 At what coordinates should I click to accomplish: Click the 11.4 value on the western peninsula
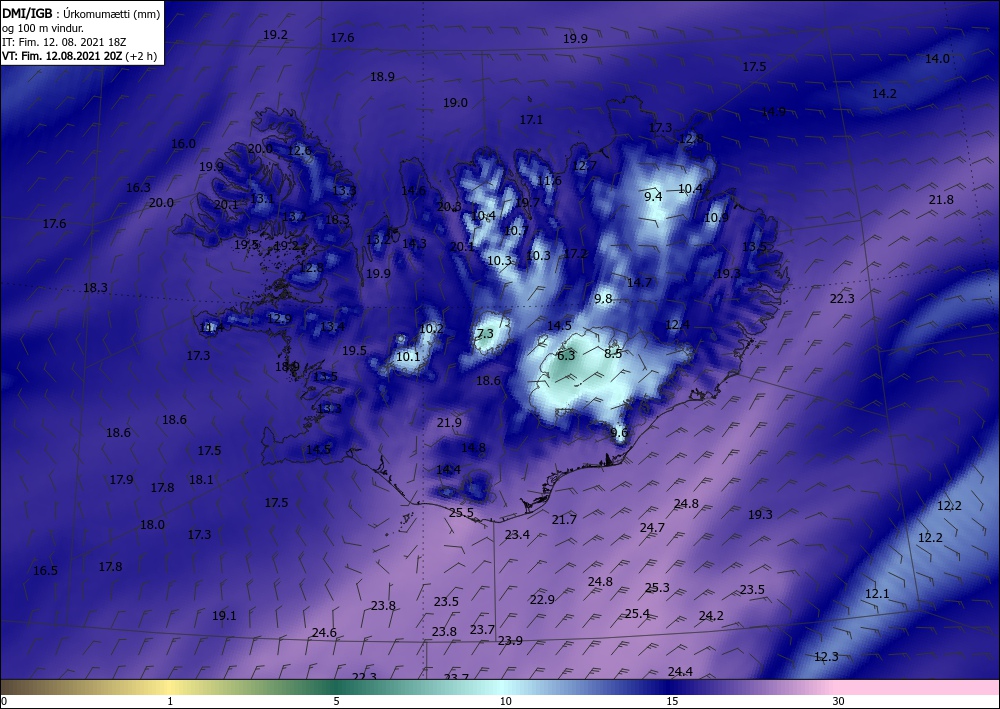pos(212,328)
